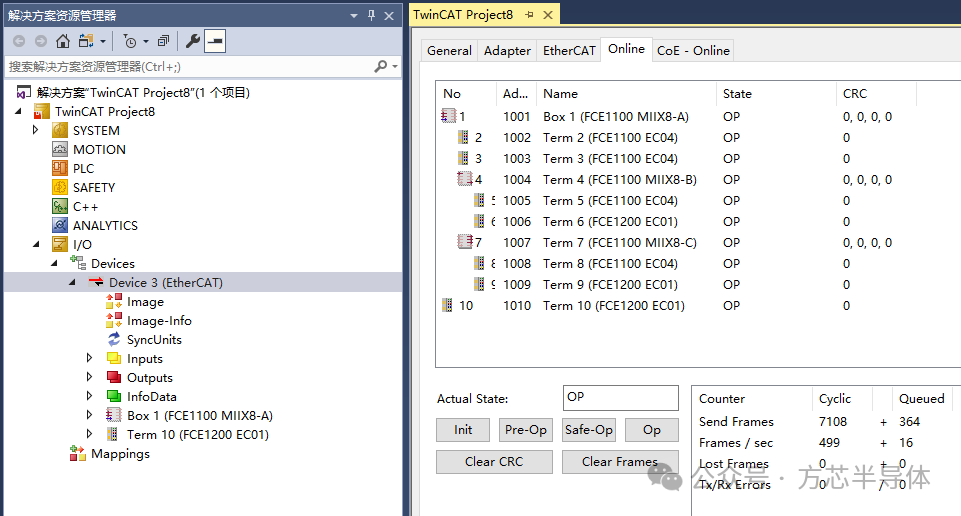Click the Clear CRC button
This screenshot has height=516, width=961.
click(494, 461)
